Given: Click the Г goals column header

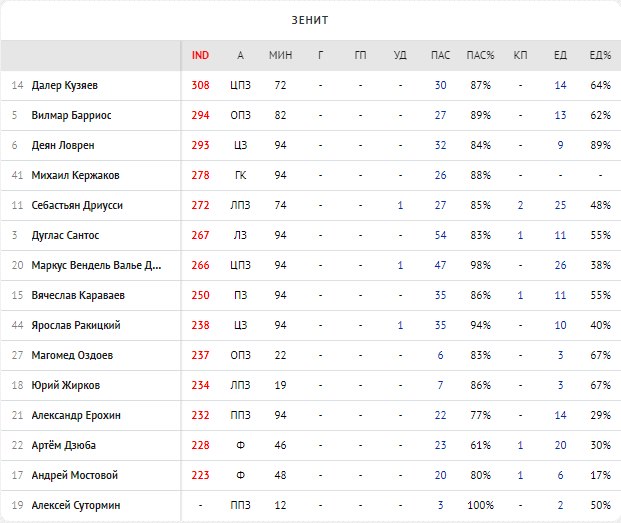Looking at the screenshot, I should (320, 55).
